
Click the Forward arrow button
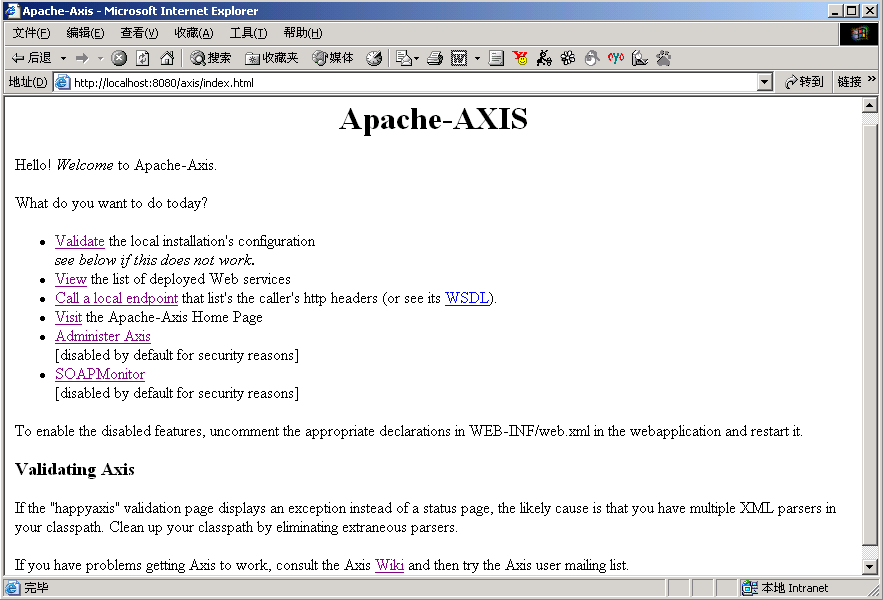82,58
